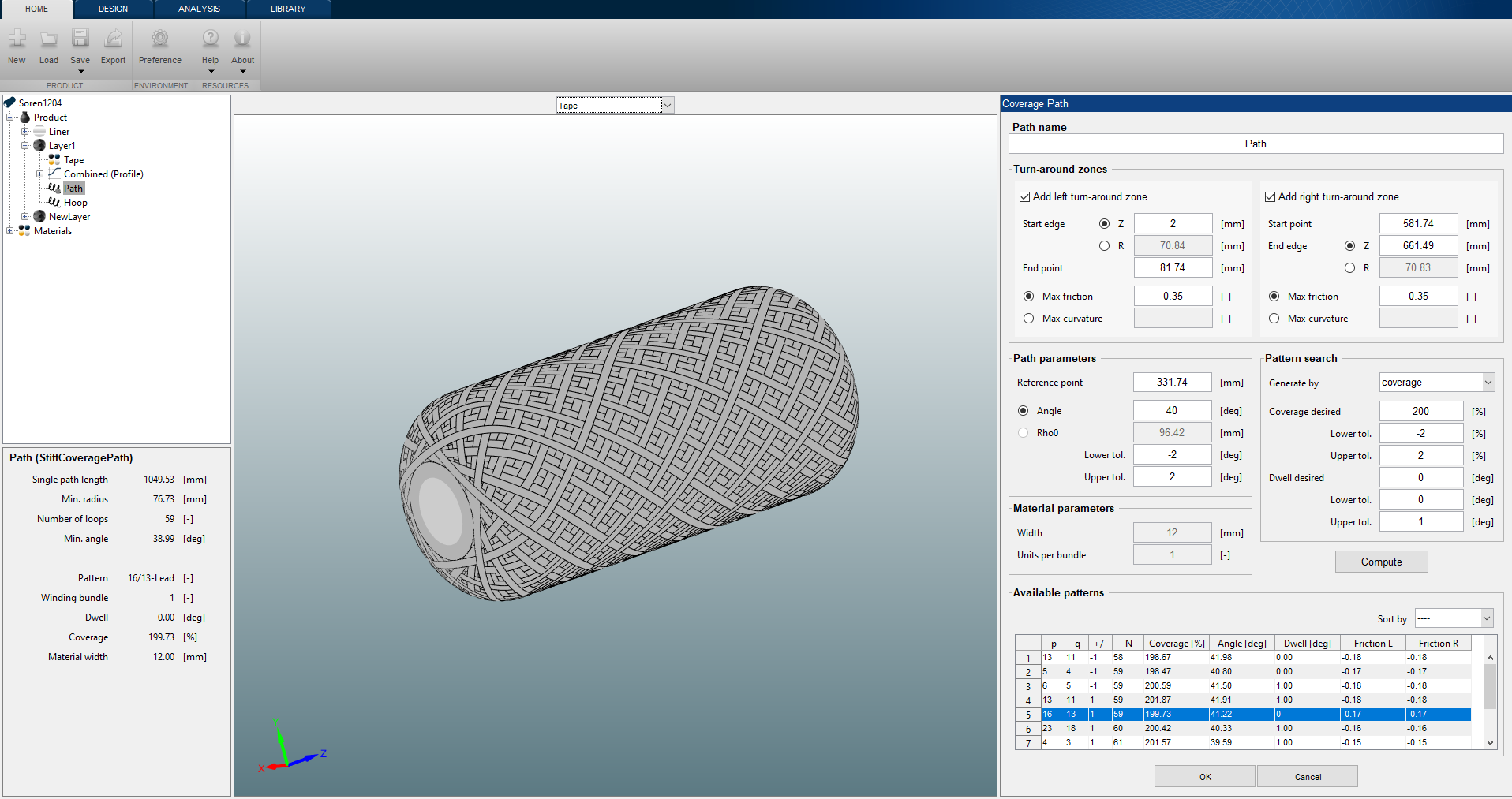The height and width of the screenshot is (799, 1512).
Task: Click the Cancel button
Action: [1307, 777]
